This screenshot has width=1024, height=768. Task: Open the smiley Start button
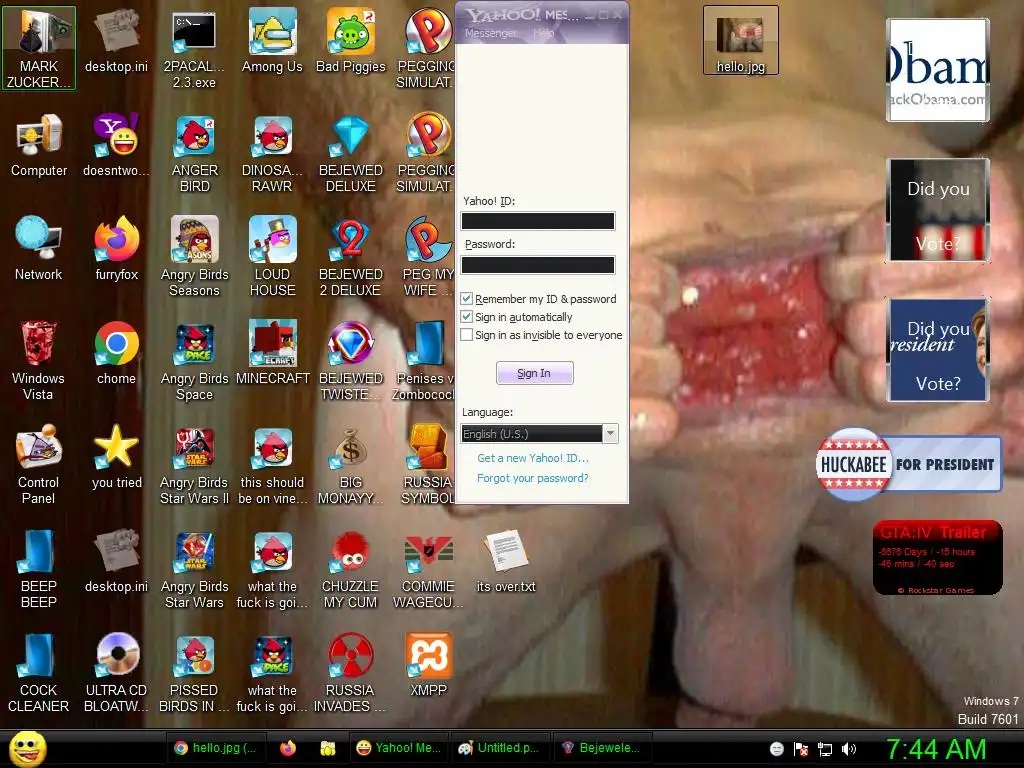click(x=27, y=748)
